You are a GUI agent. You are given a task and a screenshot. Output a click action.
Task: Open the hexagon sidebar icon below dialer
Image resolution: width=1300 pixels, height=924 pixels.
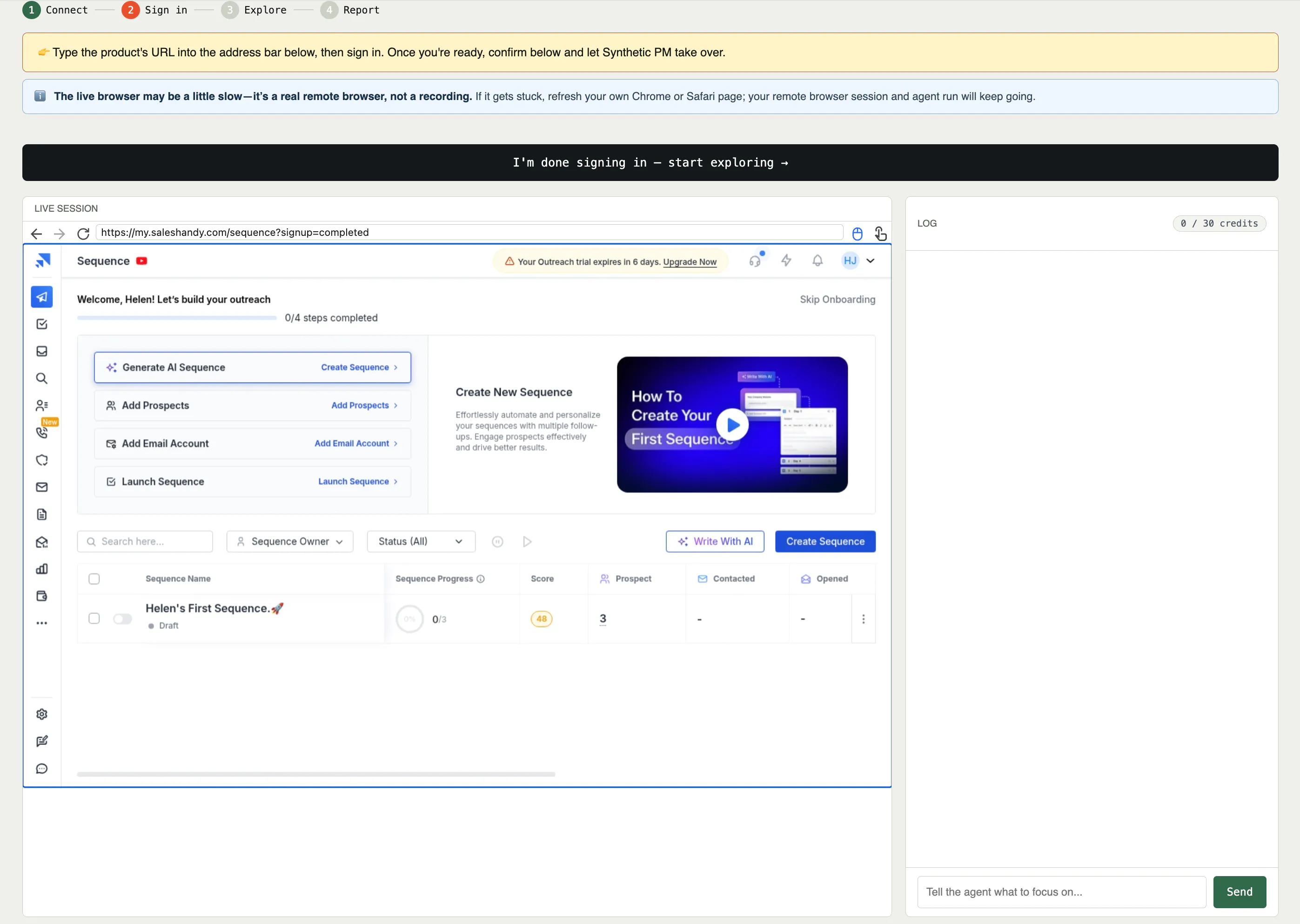[41, 460]
